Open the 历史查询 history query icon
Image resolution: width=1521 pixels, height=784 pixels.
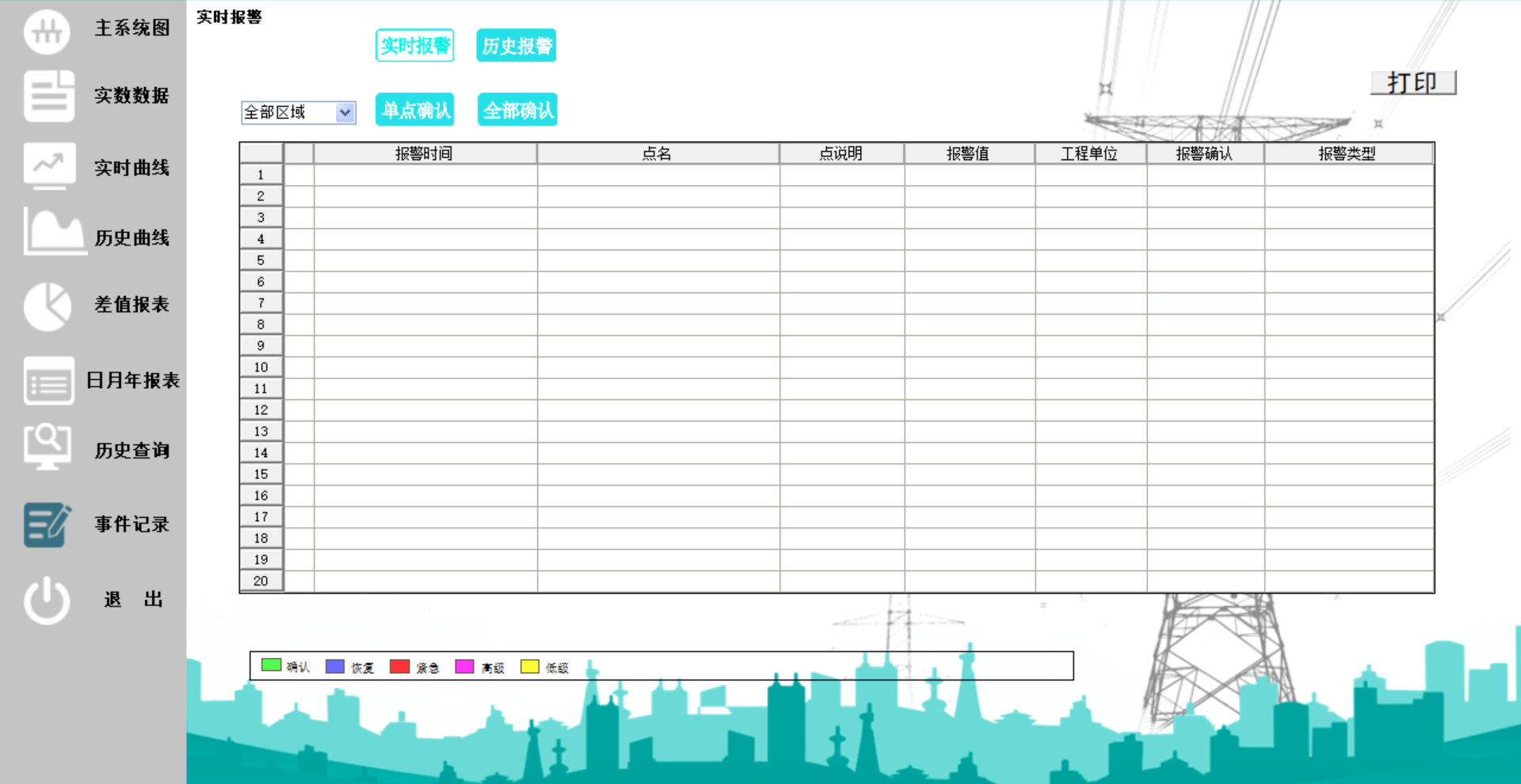[48, 447]
